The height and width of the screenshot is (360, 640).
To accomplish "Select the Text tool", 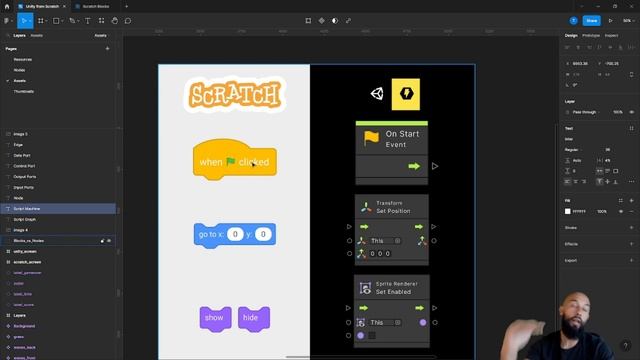I will [87, 21].
